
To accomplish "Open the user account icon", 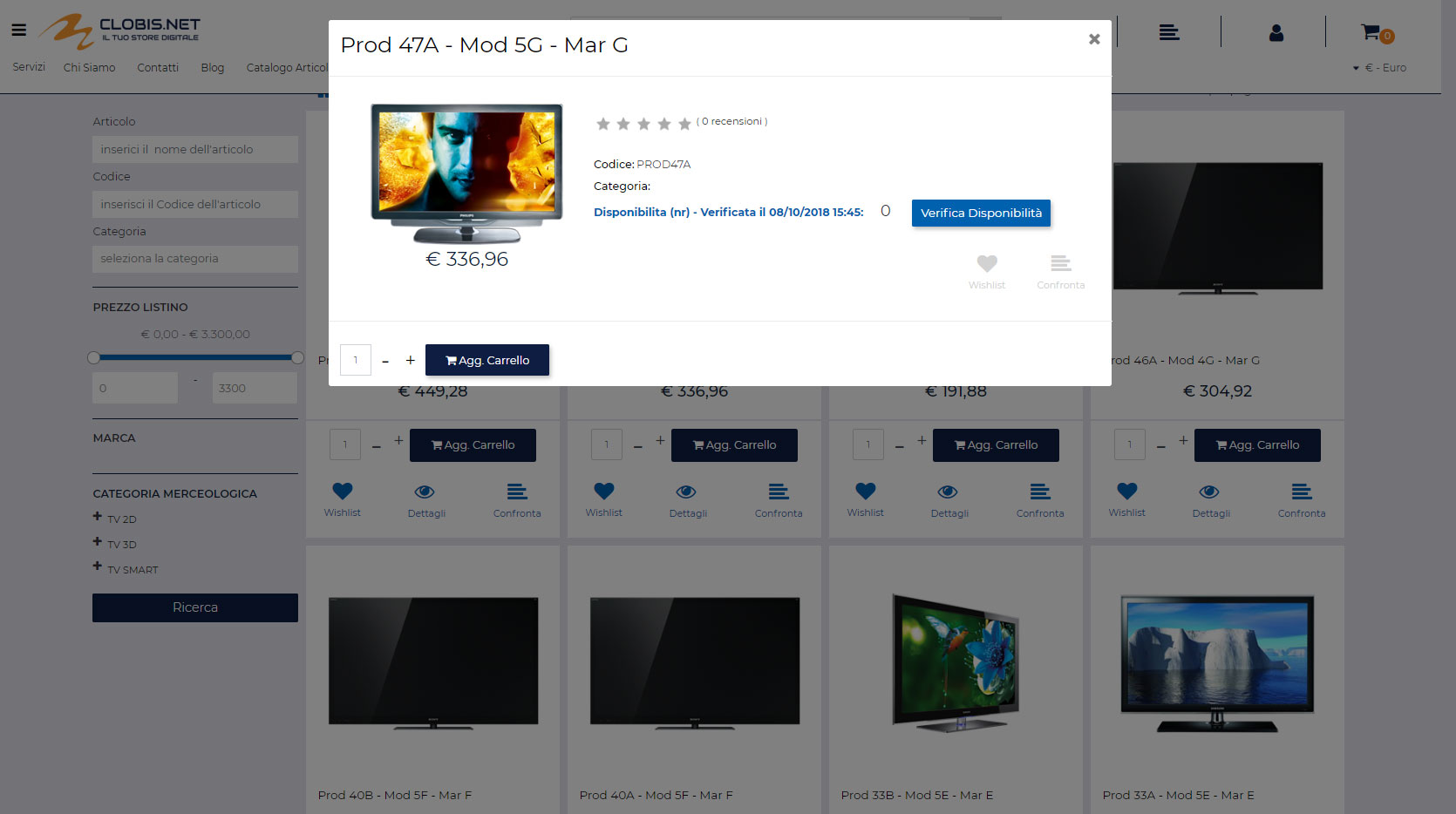I will [x=1276, y=33].
